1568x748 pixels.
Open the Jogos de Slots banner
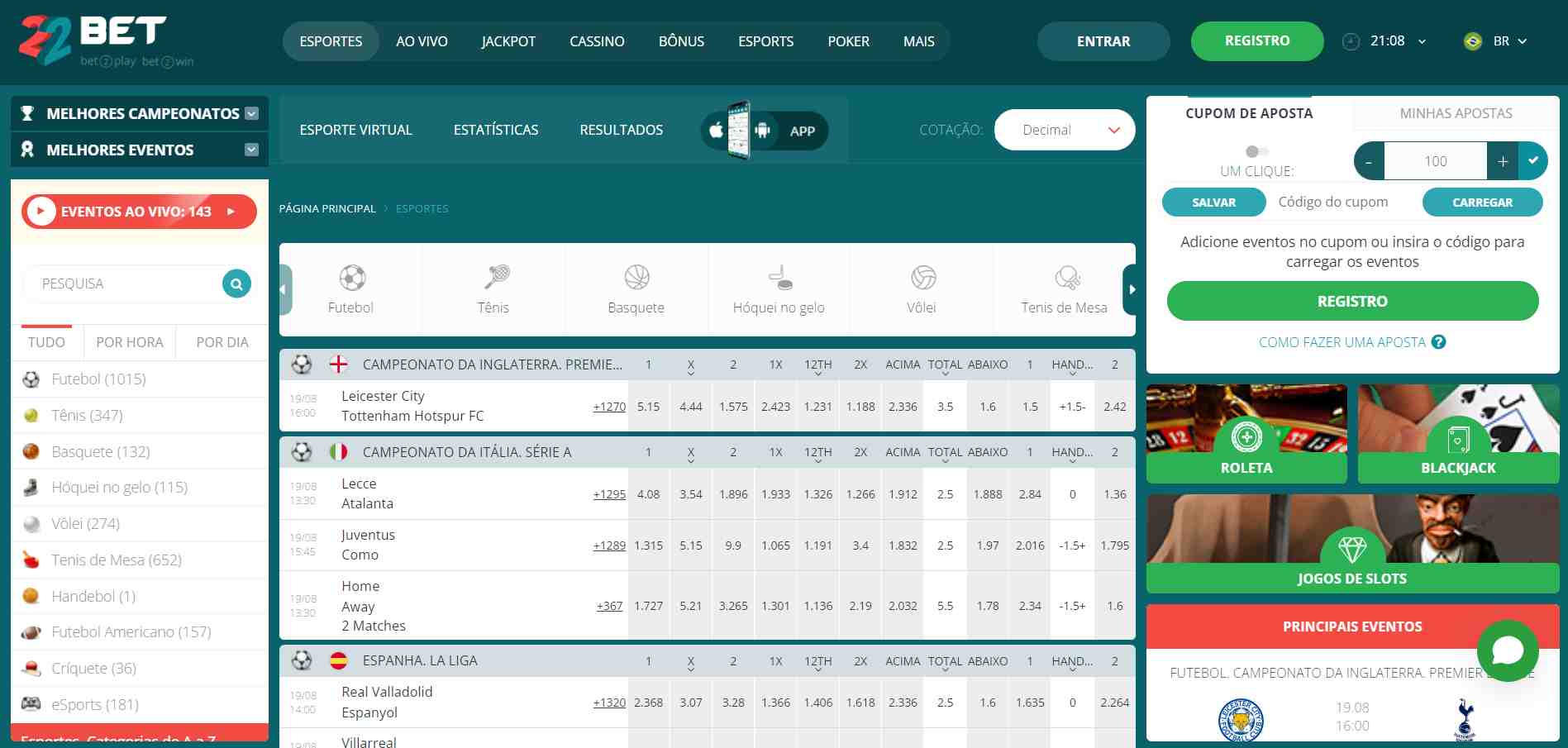click(1352, 543)
